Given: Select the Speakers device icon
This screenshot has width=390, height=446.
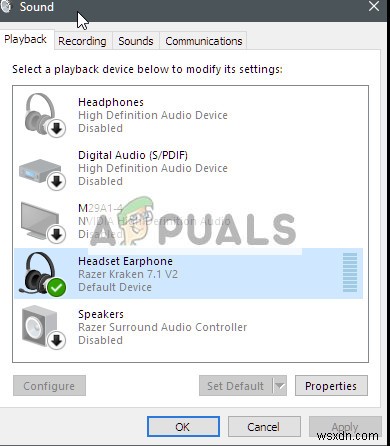Looking at the screenshot, I should 43,327.
